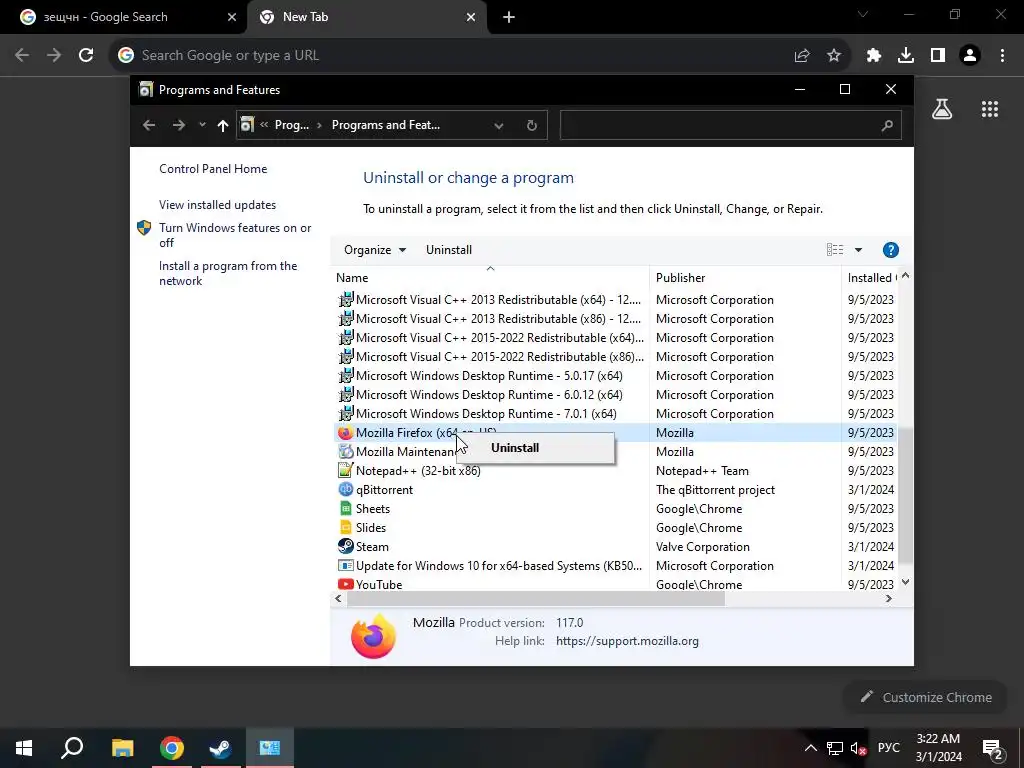The width and height of the screenshot is (1024, 768).
Task: Click the qBittorrent program icon
Action: coord(345,490)
